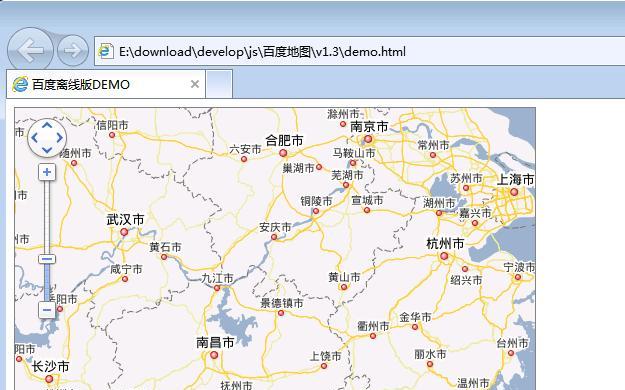This screenshot has width=625, height=390.
Task: Zoom out with the minus button
Action: tap(47, 310)
